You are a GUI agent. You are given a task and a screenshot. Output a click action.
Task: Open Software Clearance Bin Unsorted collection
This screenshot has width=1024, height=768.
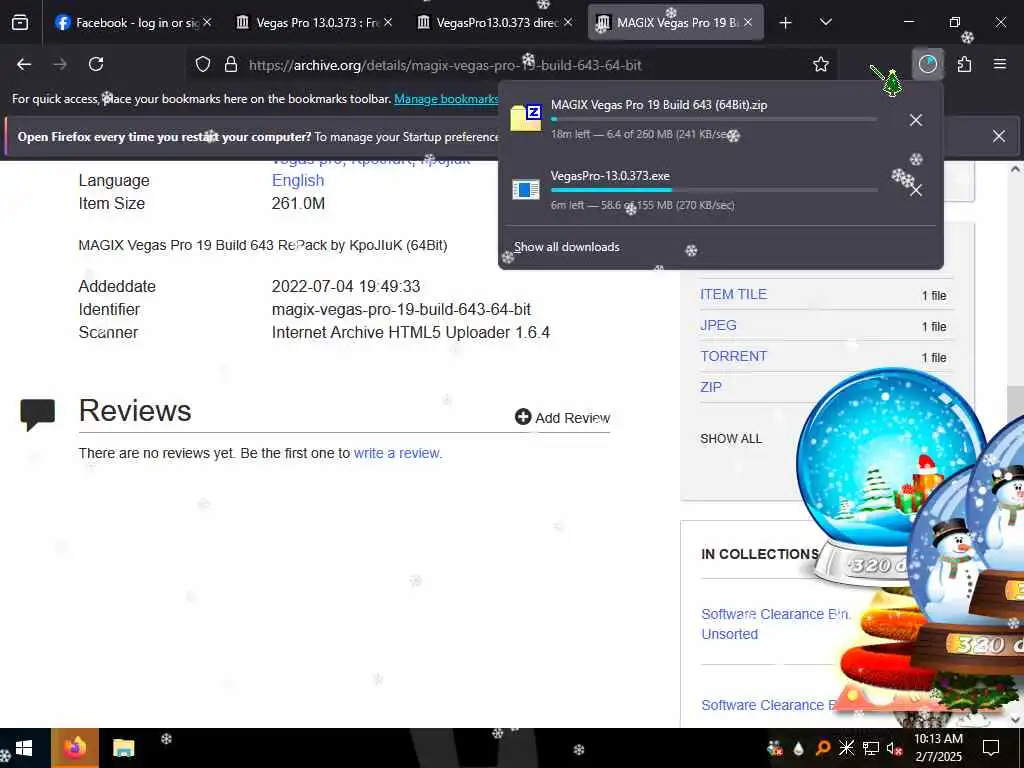click(x=775, y=624)
